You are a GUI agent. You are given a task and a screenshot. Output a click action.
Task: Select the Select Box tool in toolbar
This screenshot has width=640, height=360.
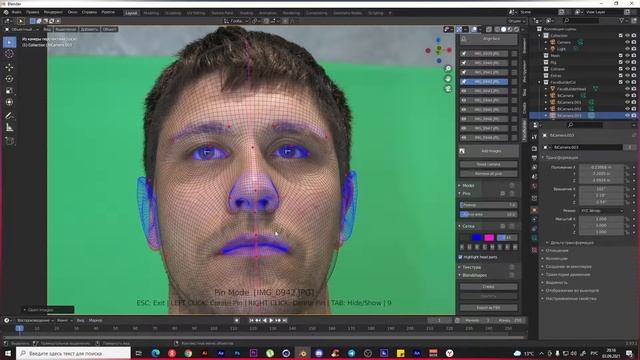coord(9,42)
